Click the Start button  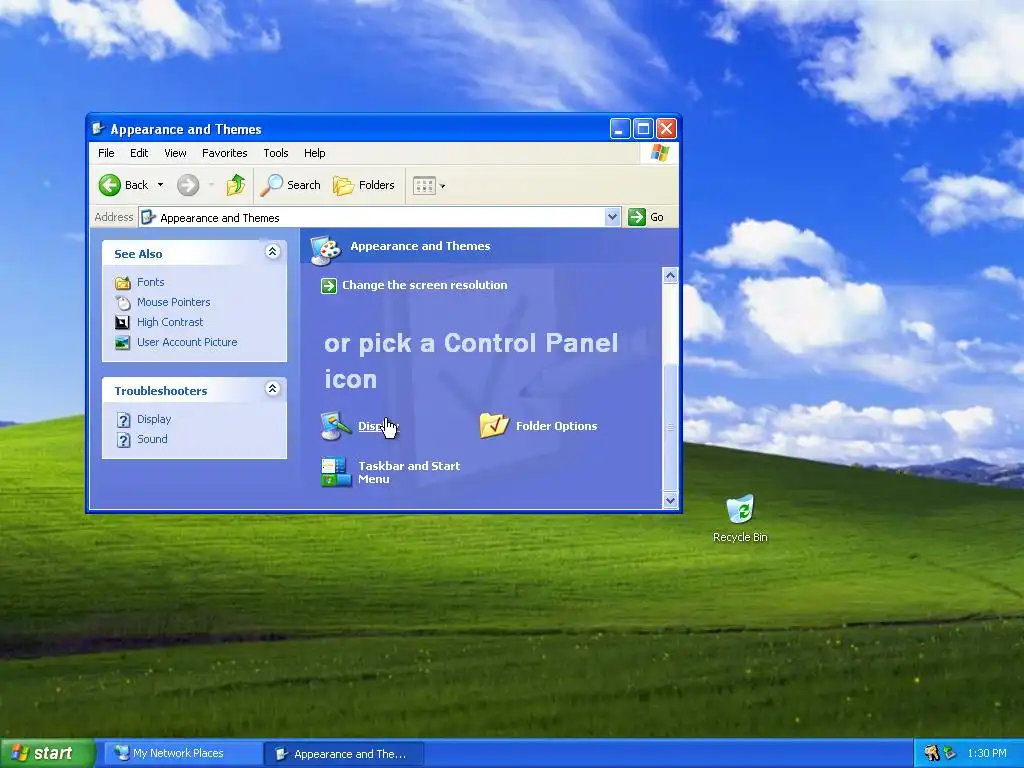point(47,754)
